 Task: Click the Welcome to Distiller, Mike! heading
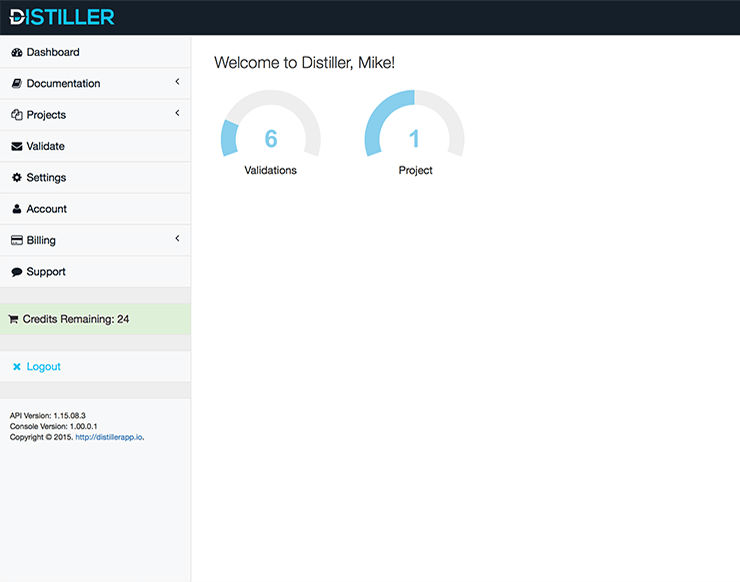[x=304, y=62]
